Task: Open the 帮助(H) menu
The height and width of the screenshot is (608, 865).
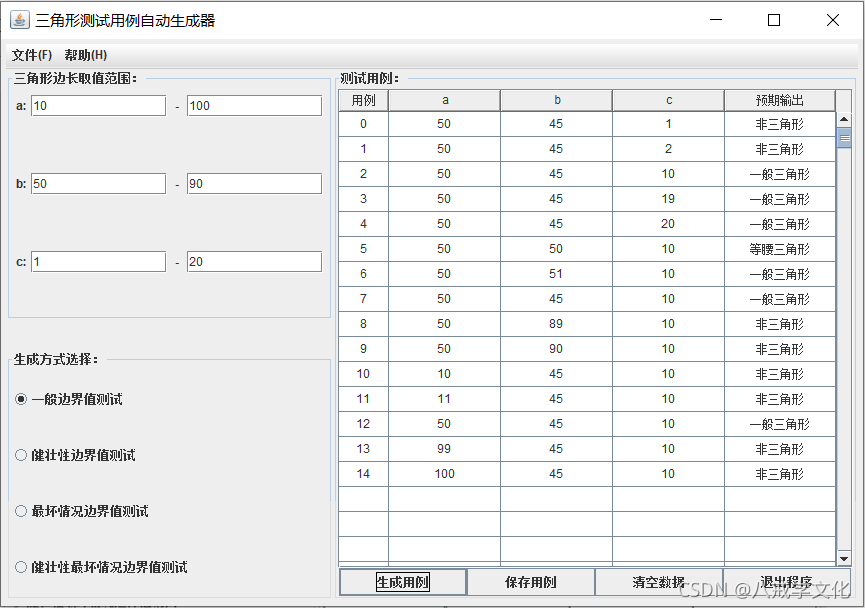Action: pos(86,55)
